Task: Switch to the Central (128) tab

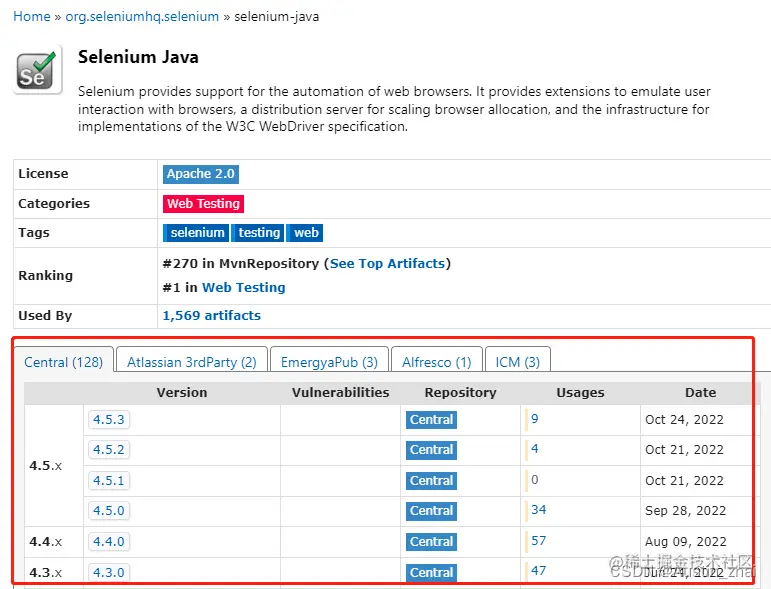Action: 63,362
